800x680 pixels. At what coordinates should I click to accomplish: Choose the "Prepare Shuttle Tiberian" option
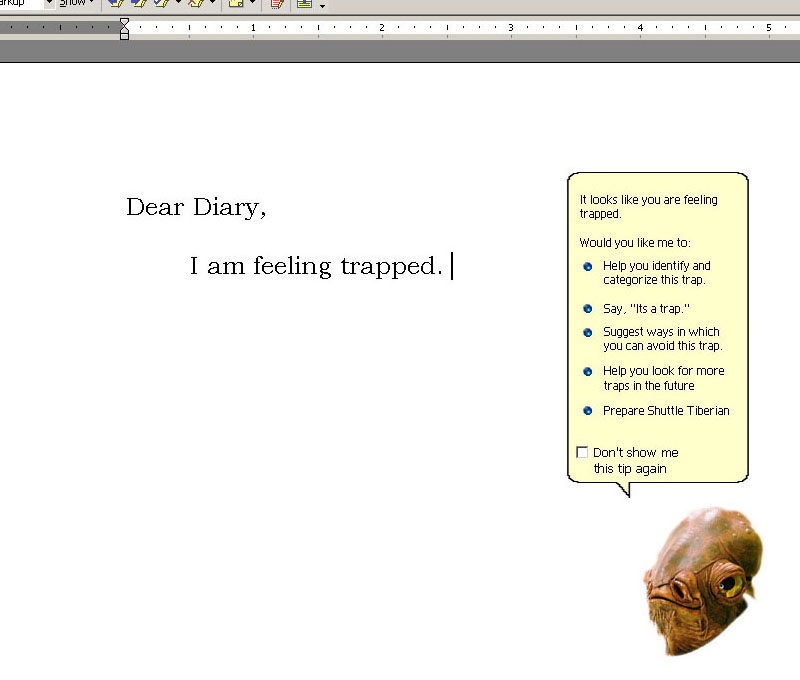pos(656,411)
